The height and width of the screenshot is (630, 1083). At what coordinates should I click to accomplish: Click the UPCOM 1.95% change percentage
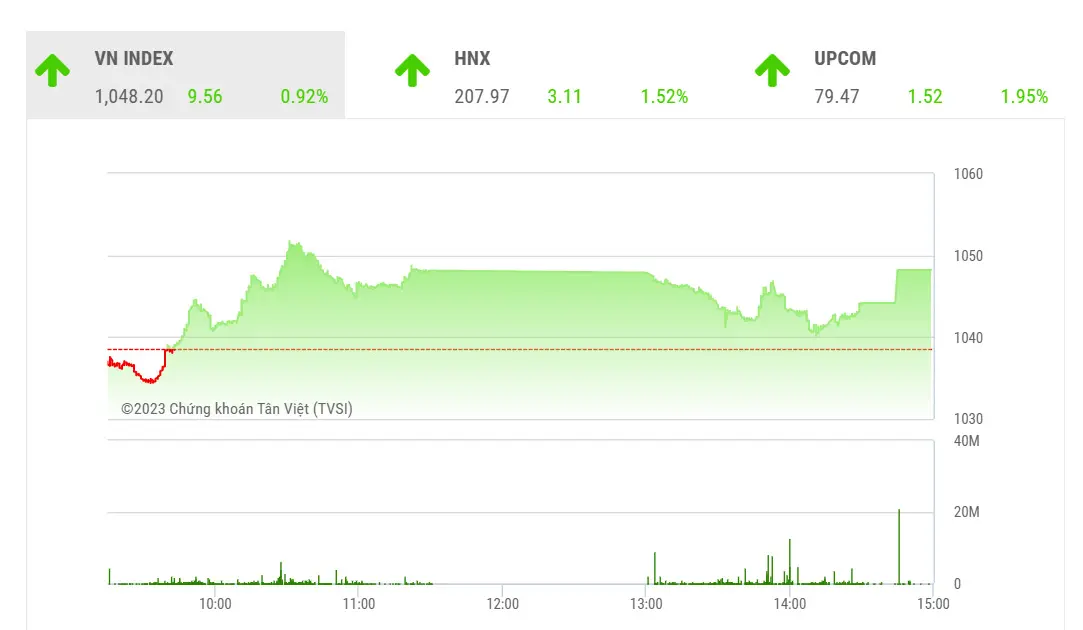[1024, 97]
